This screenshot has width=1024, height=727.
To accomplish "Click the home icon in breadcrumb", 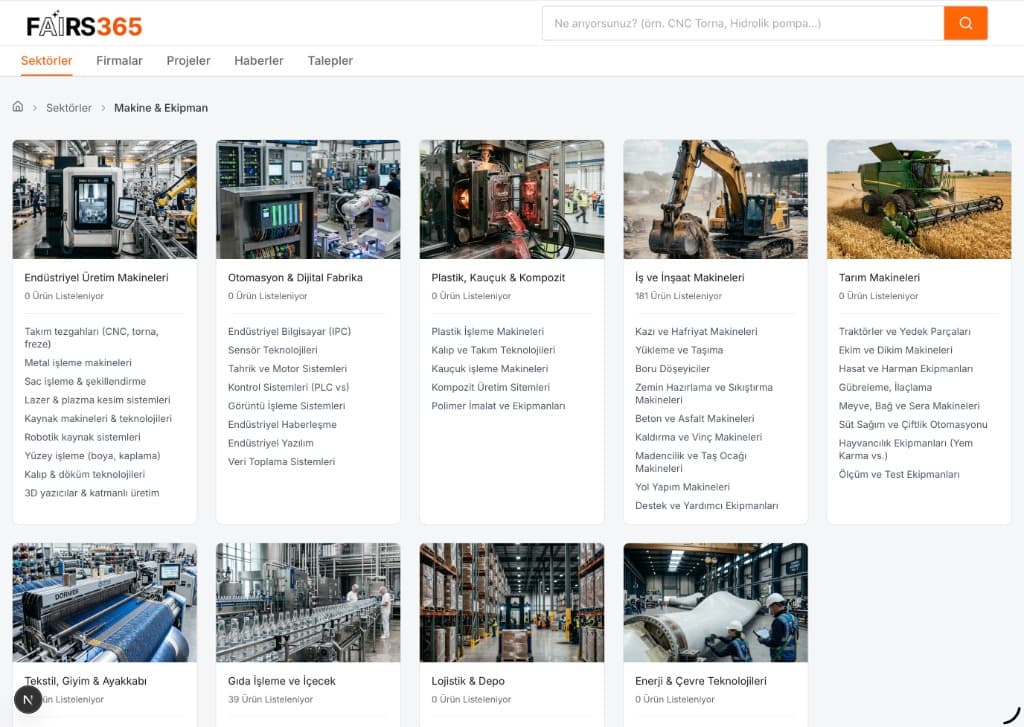I will 18,107.
